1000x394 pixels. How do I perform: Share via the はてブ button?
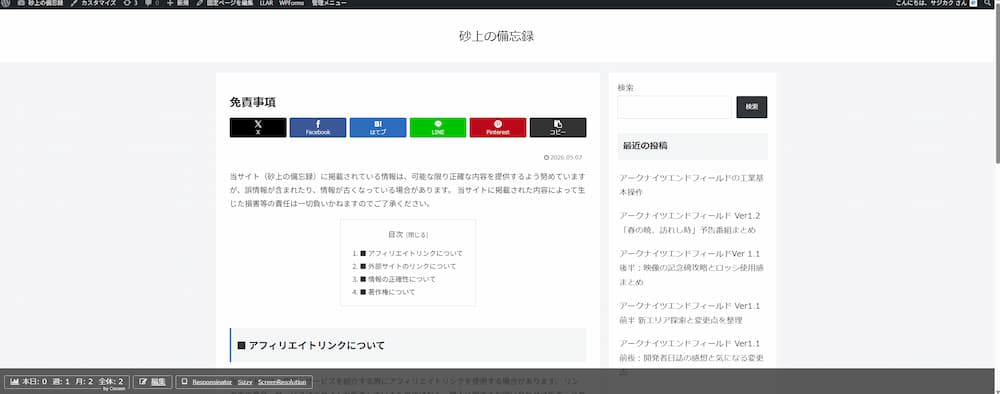378,128
